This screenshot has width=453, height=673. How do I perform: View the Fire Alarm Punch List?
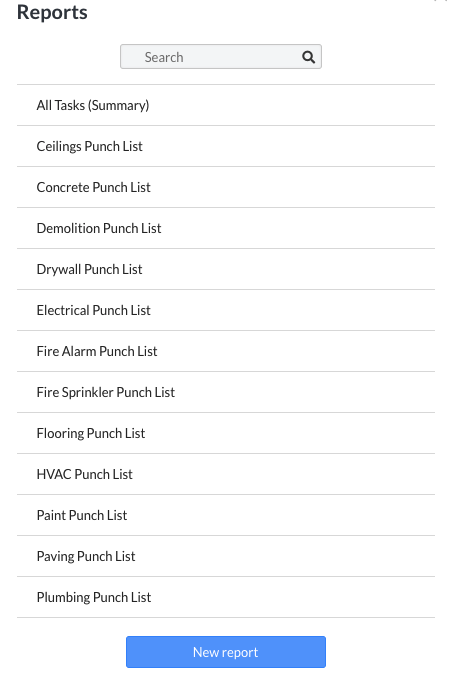coord(226,351)
